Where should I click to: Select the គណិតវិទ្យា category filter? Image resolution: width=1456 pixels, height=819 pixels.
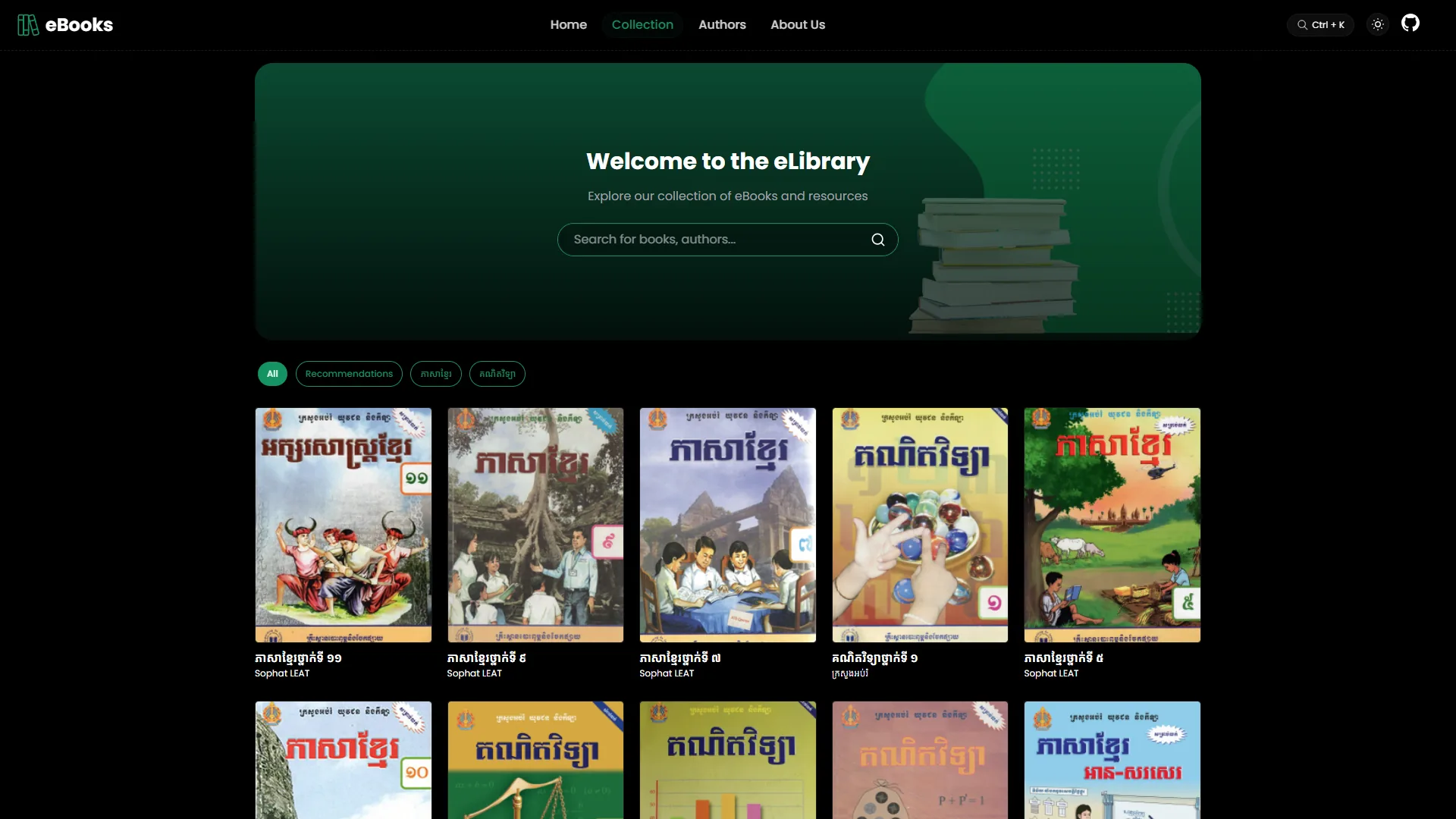pos(497,374)
